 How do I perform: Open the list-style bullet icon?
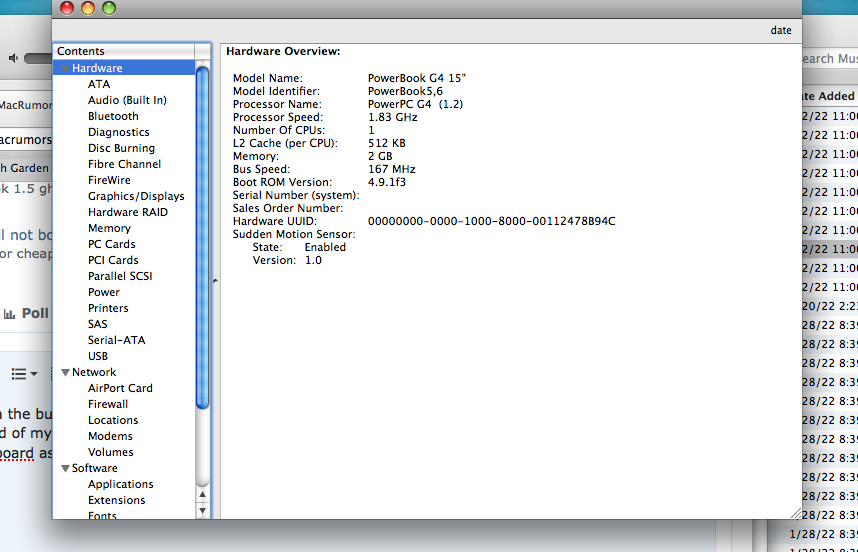click(x=19, y=373)
